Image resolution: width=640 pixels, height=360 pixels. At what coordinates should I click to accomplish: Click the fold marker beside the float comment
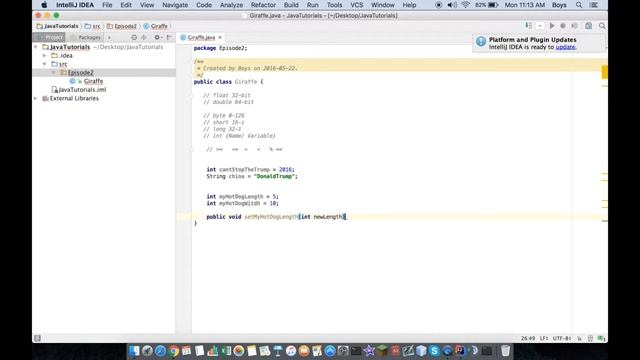point(191,95)
